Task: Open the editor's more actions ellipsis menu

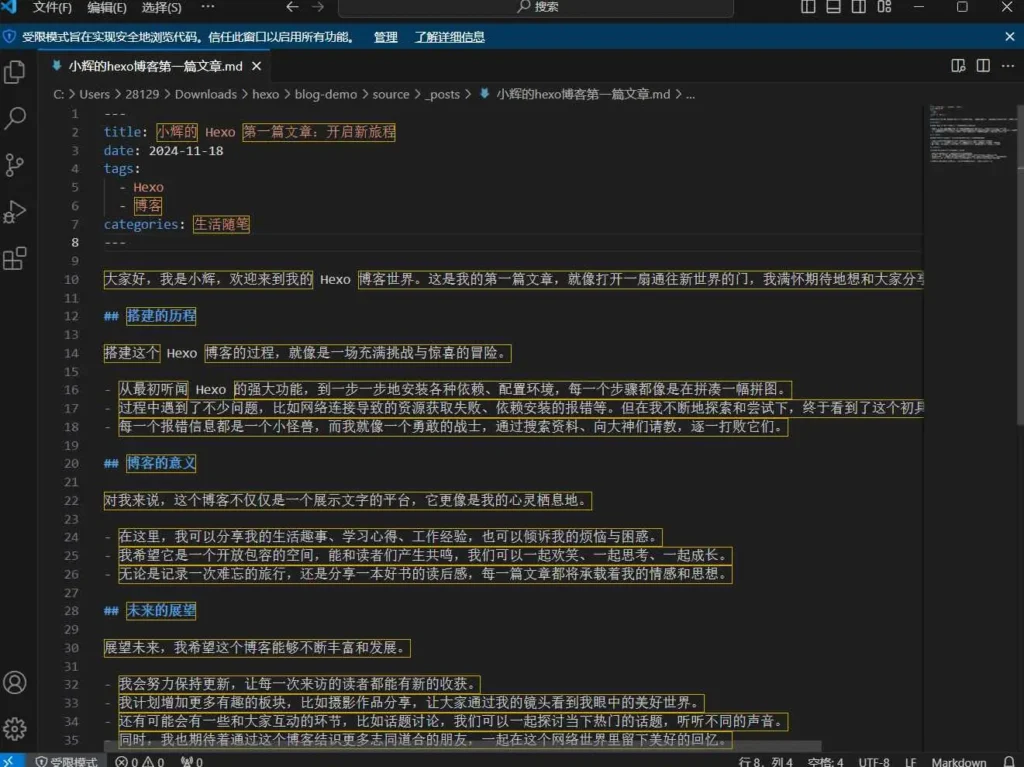Action: 1008,66
